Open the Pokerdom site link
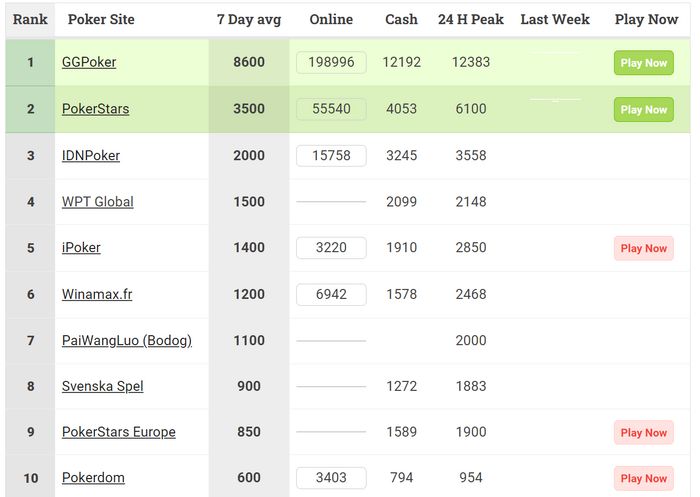700x497 pixels. coord(93,478)
